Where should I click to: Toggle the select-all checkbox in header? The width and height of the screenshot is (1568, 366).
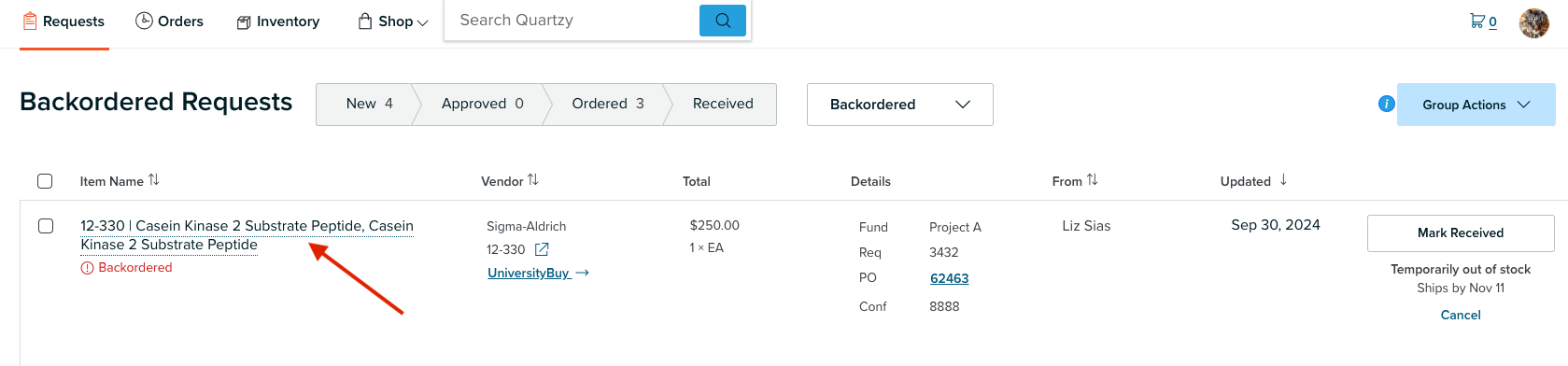(45, 181)
